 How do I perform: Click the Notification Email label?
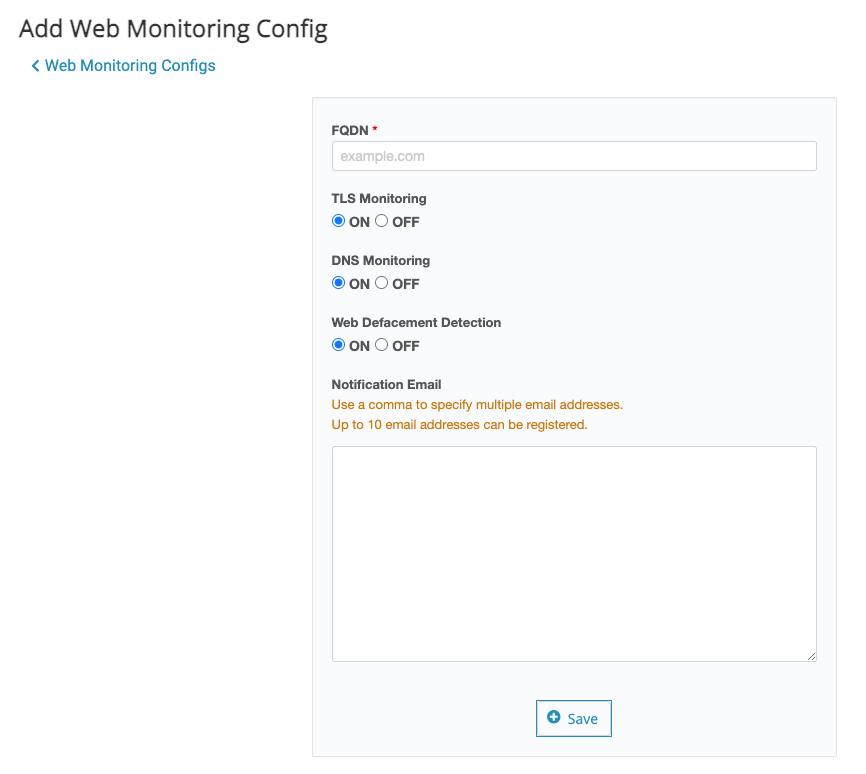[386, 384]
